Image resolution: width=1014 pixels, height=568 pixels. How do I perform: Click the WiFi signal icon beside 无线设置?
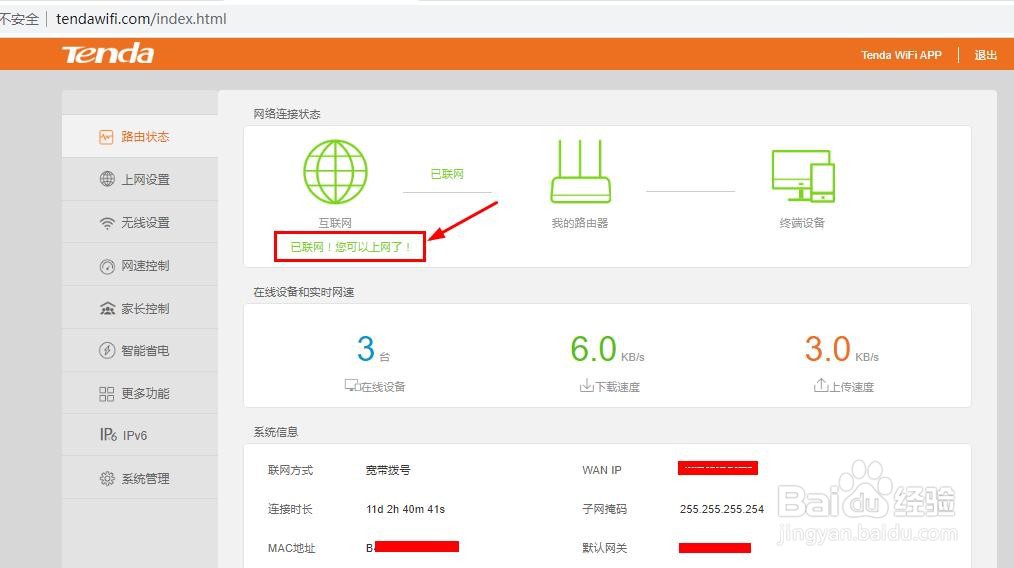click(107, 223)
